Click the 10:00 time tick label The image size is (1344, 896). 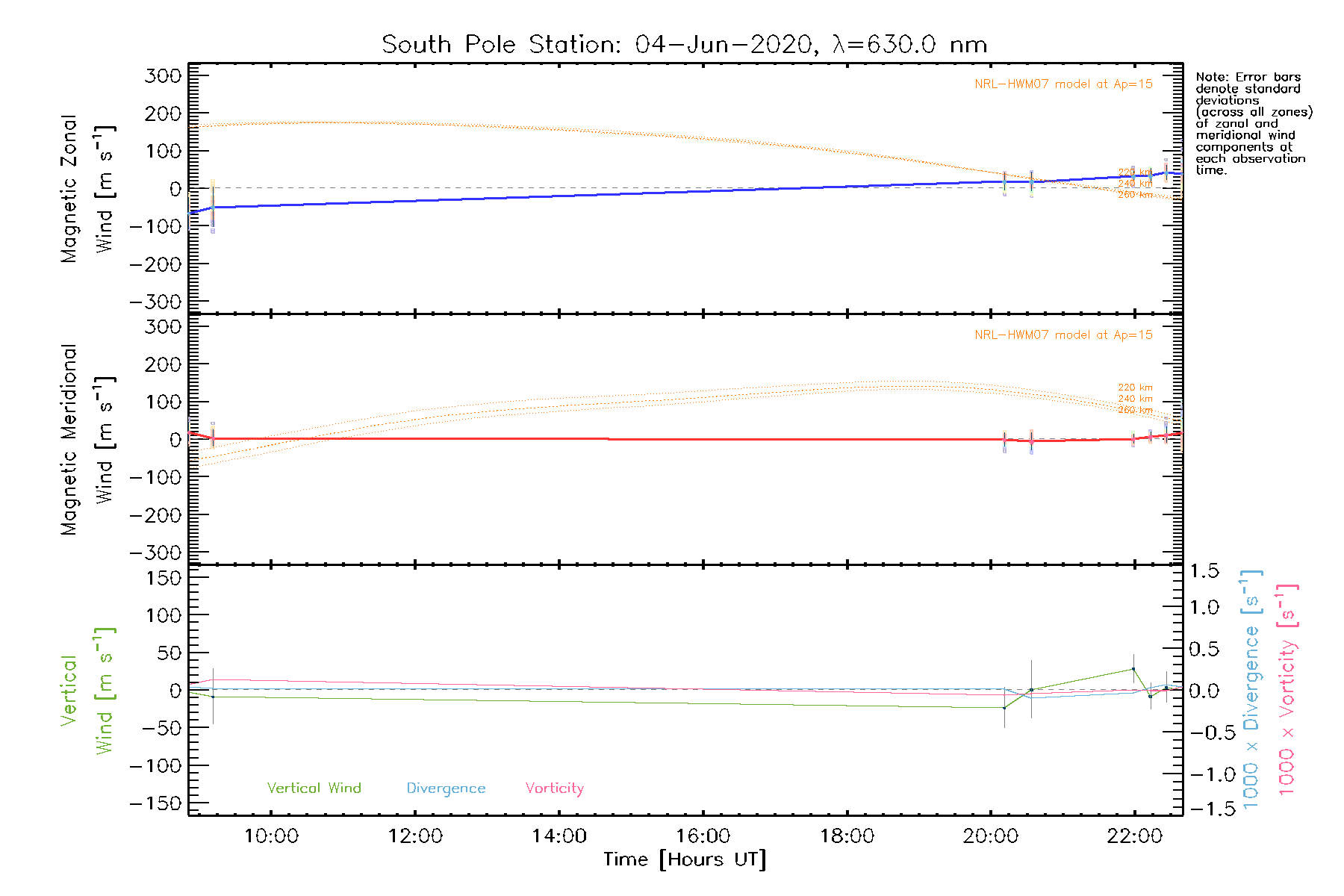(271, 836)
